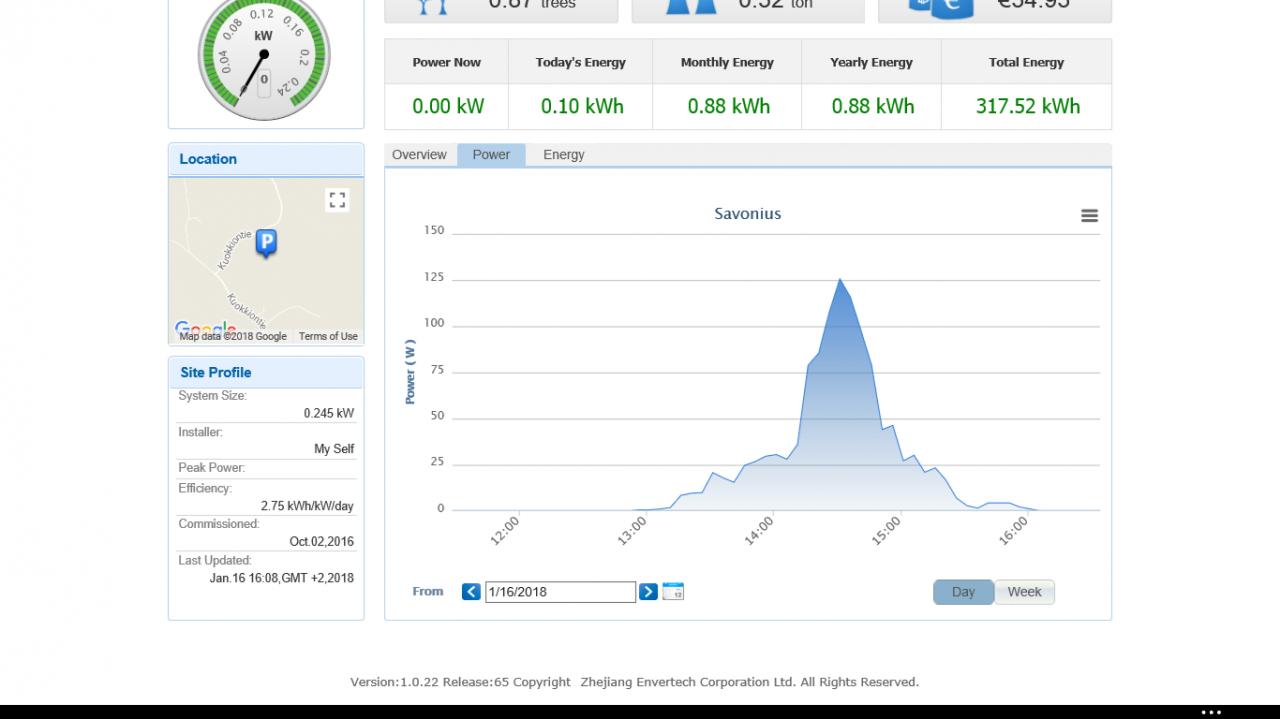This screenshot has height=719, width=1280.
Task: Select the Last Updated timestamp Jan.16 16:08
Action: click(281, 578)
